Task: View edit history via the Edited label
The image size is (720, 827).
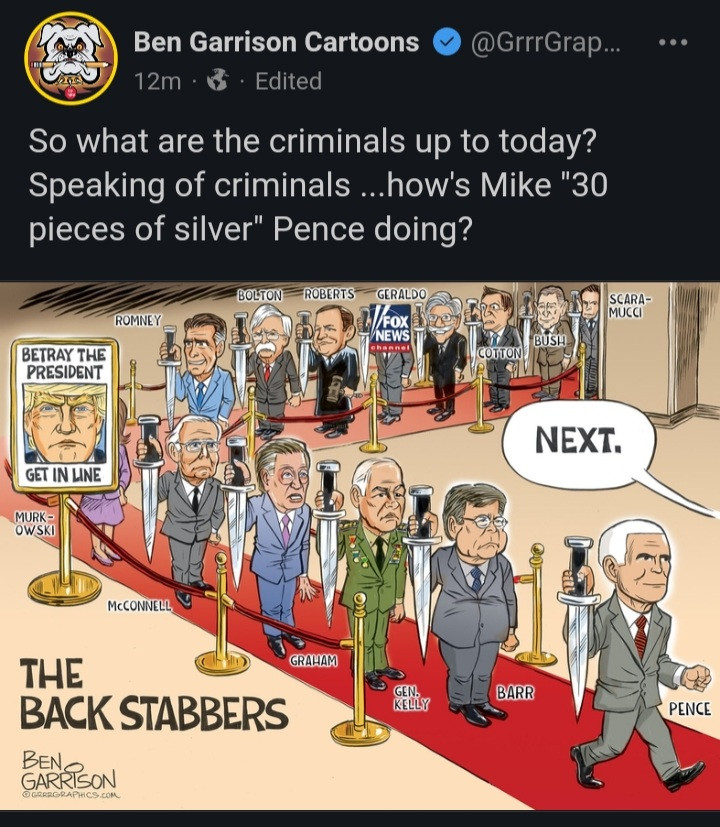Action: [289, 81]
